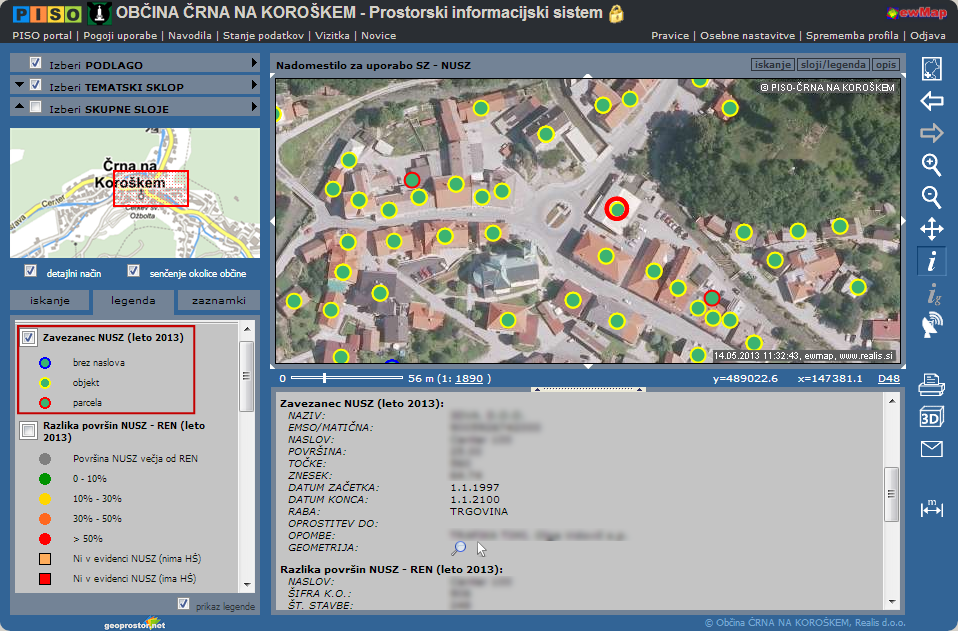This screenshot has height=631, width=958.
Task: Click the map scale slider handle
Action: tap(323, 379)
